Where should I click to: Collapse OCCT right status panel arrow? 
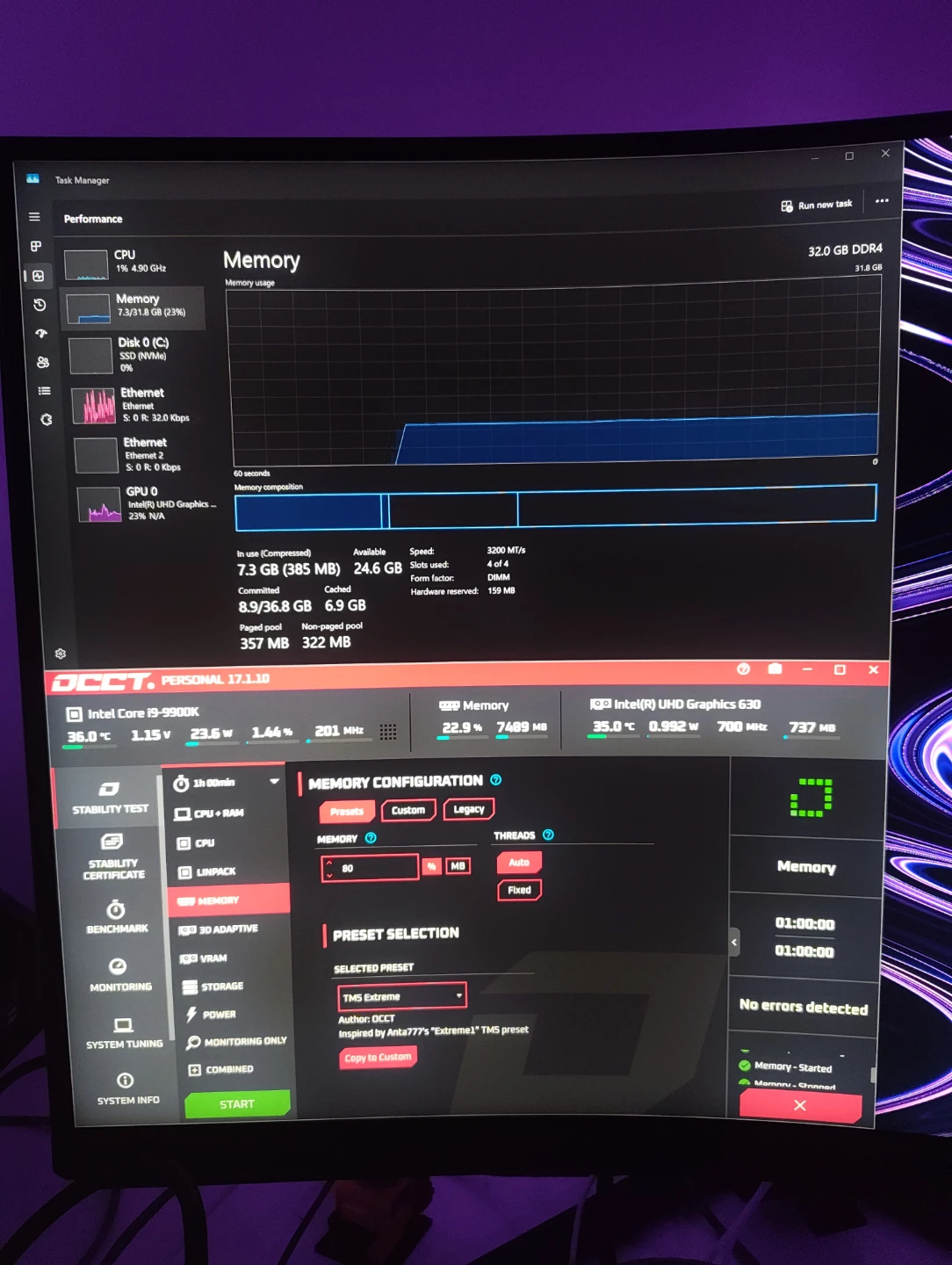coord(734,943)
